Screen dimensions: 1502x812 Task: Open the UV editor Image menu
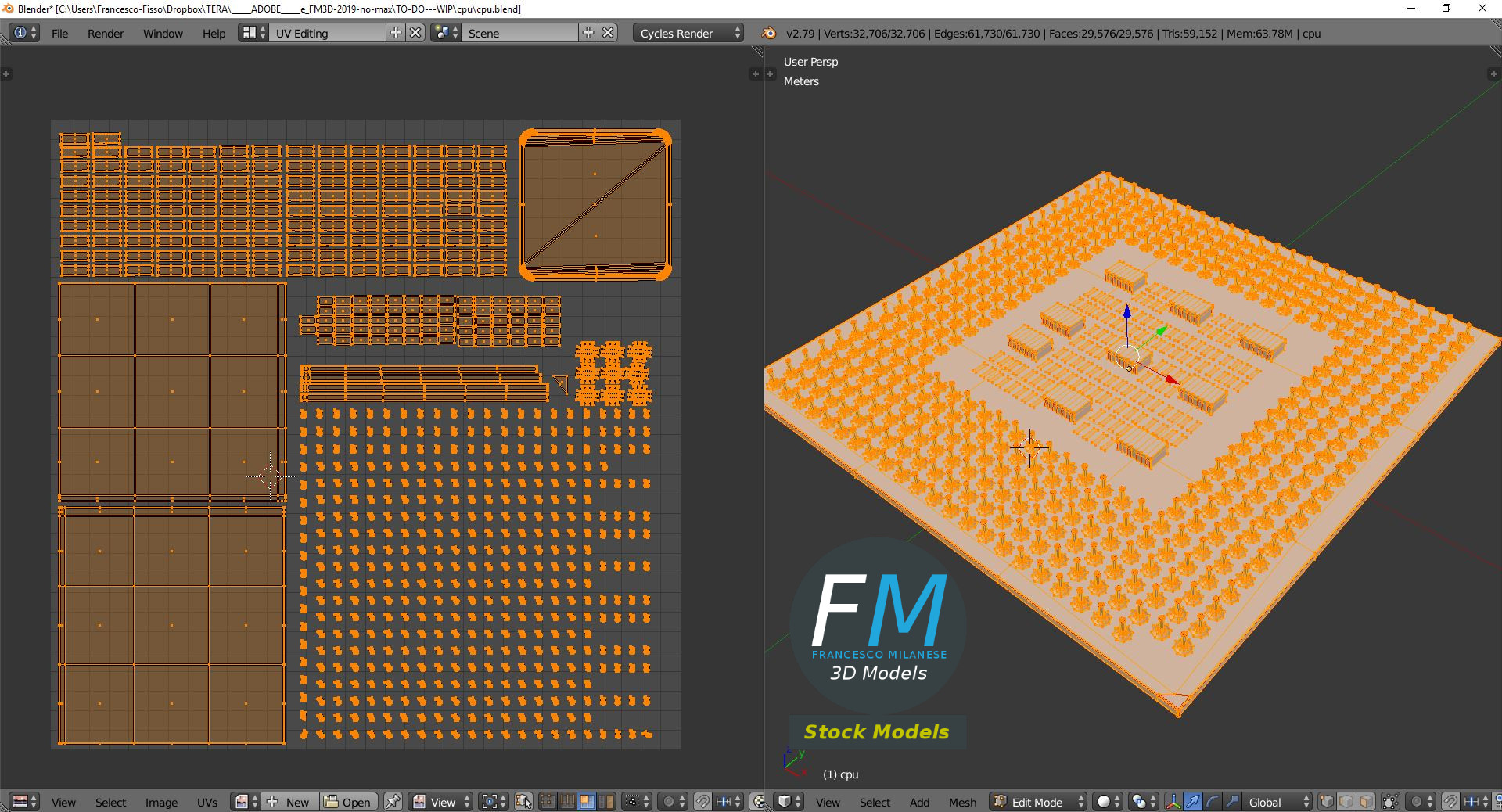pyautogui.click(x=161, y=803)
